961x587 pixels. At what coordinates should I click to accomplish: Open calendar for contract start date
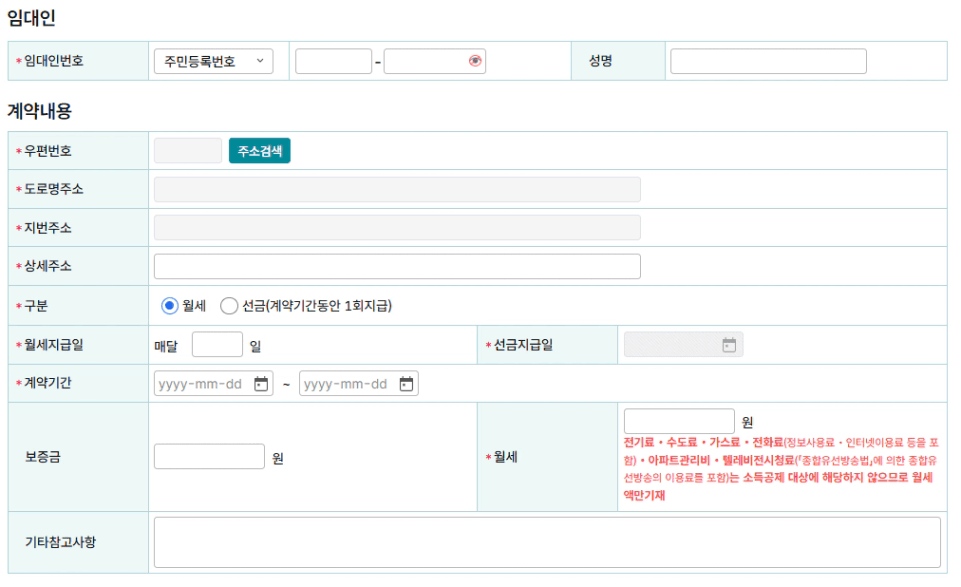[261, 384]
